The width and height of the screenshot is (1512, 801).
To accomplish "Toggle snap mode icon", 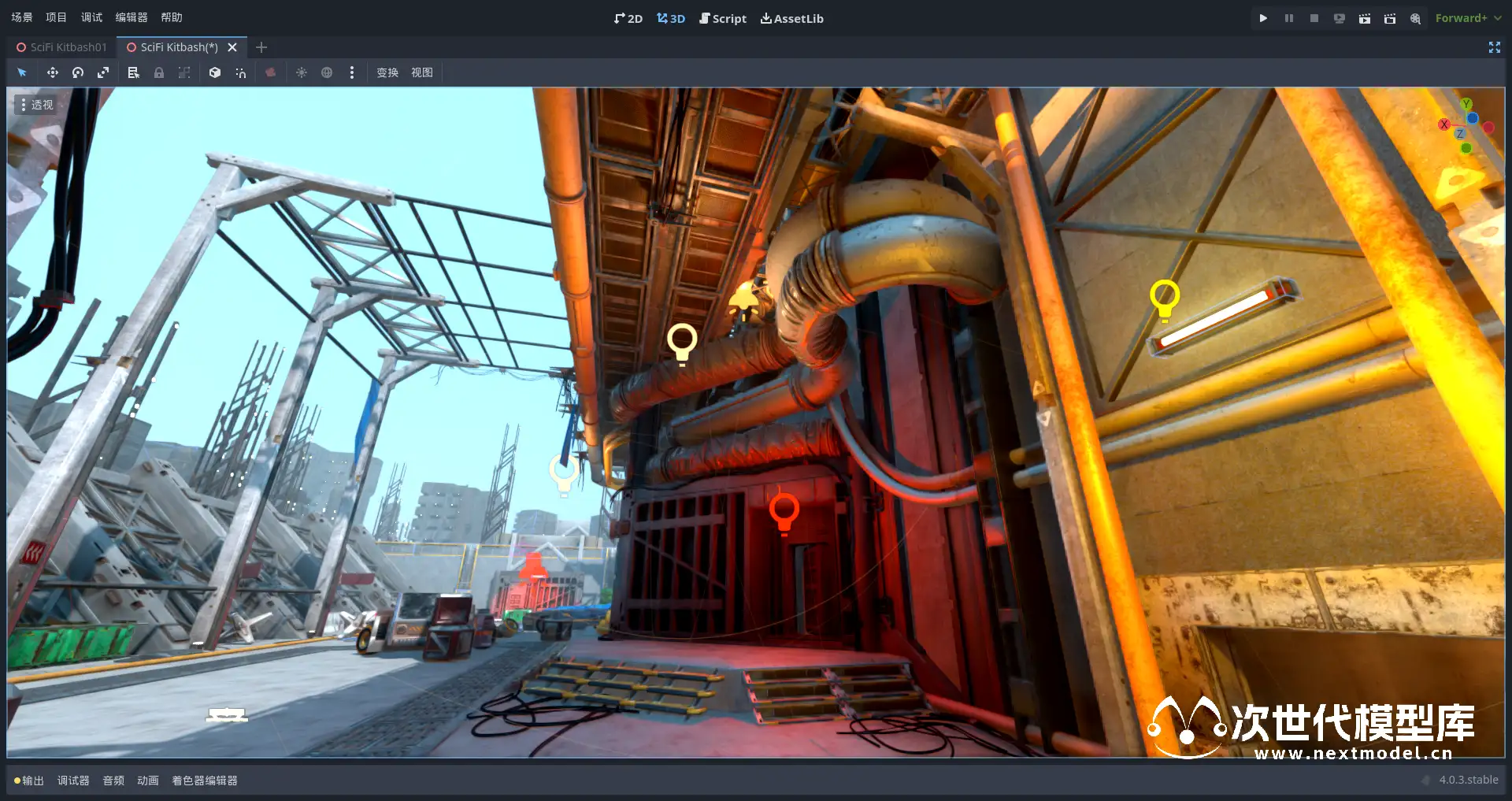I will [241, 72].
